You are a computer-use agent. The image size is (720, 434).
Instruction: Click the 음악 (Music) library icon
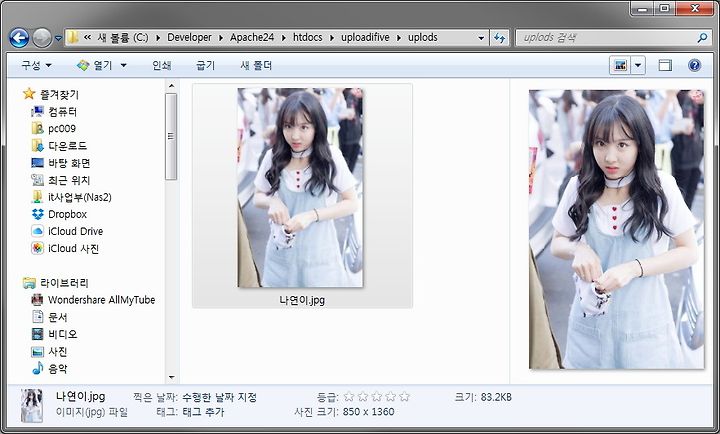coord(38,368)
